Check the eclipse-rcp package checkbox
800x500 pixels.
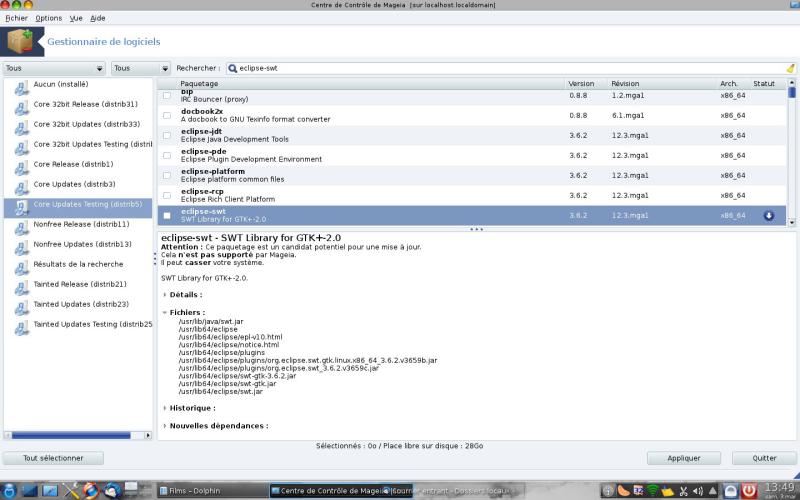(x=167, y=195)
